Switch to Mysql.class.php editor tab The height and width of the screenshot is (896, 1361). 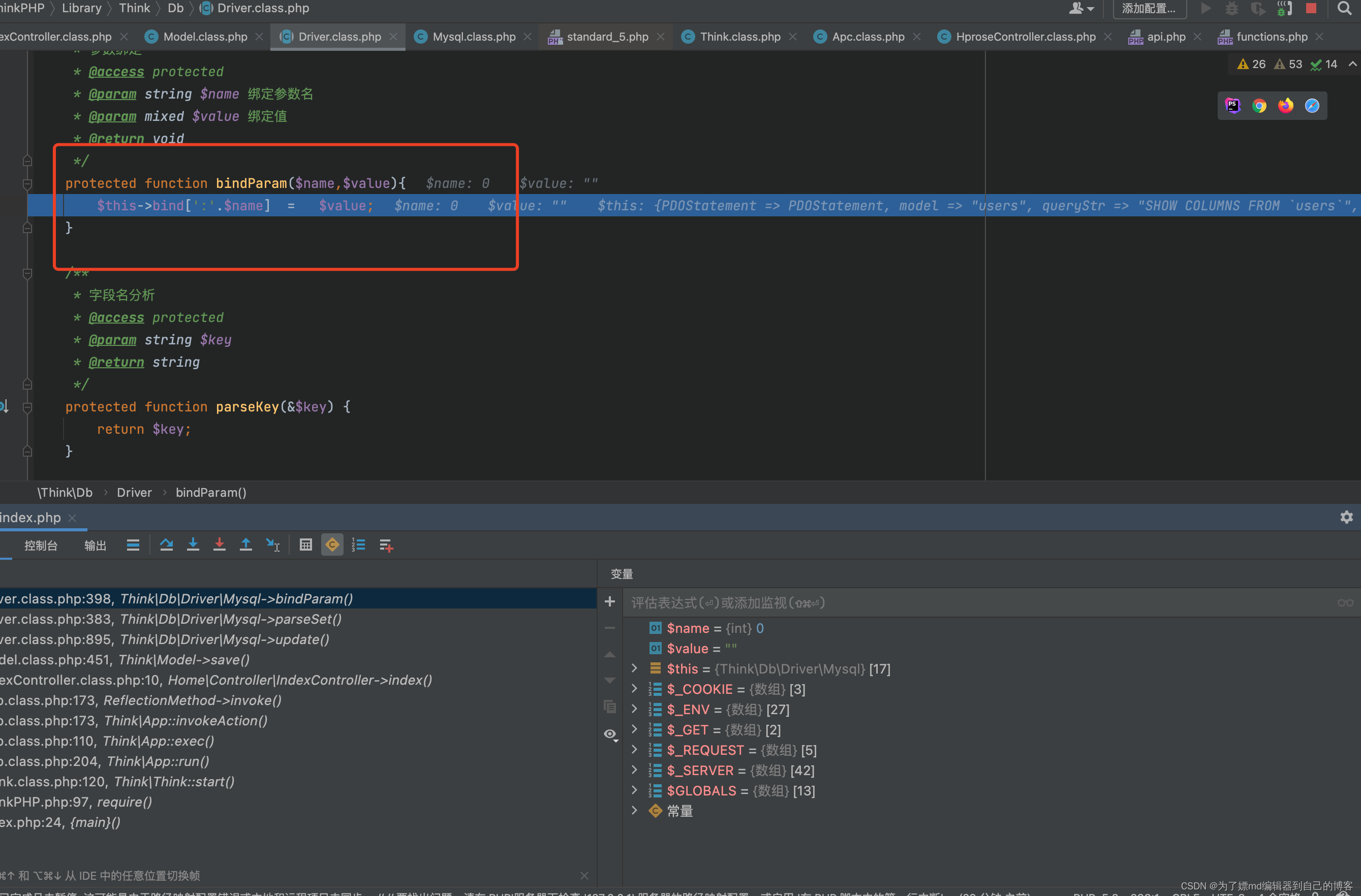[474, 37]
